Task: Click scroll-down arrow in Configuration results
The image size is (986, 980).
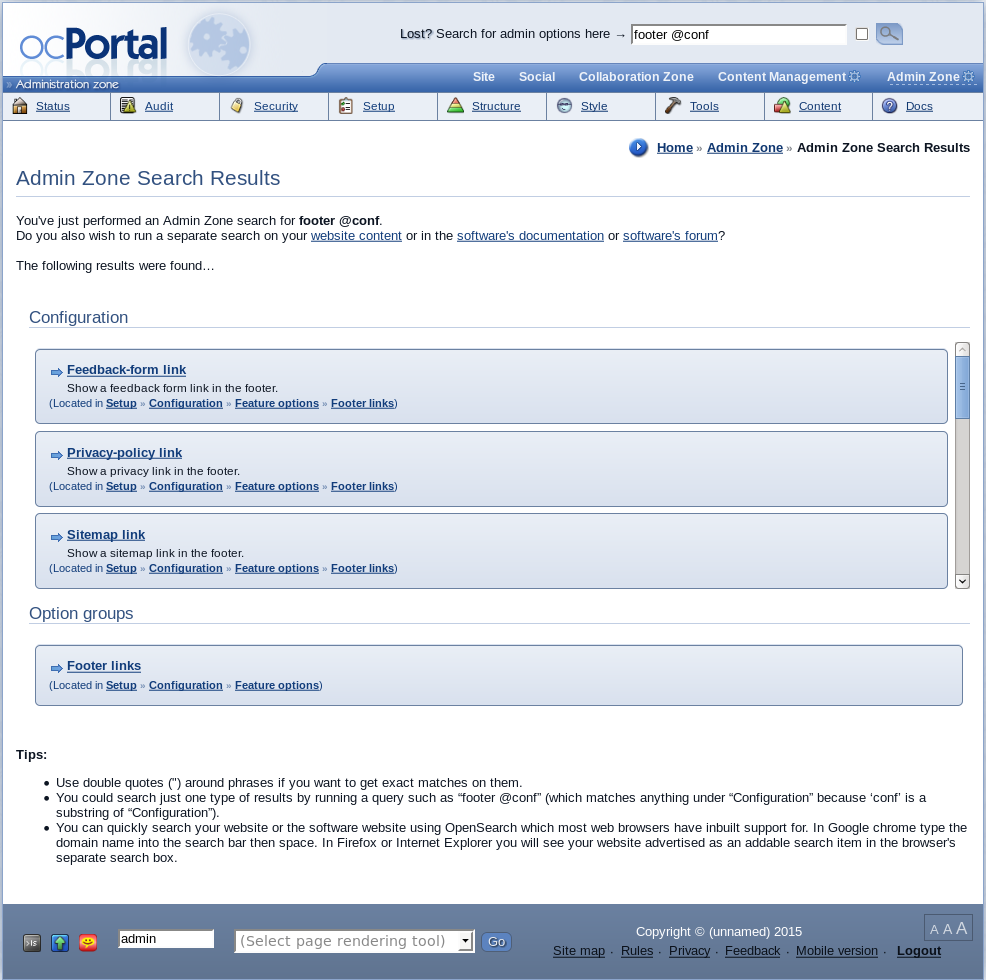Action: (962, 581)
